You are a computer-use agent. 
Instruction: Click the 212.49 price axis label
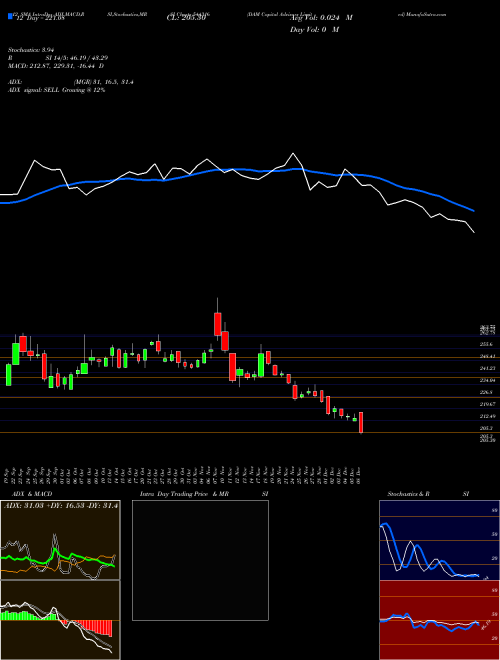click(x=487, y=416)
